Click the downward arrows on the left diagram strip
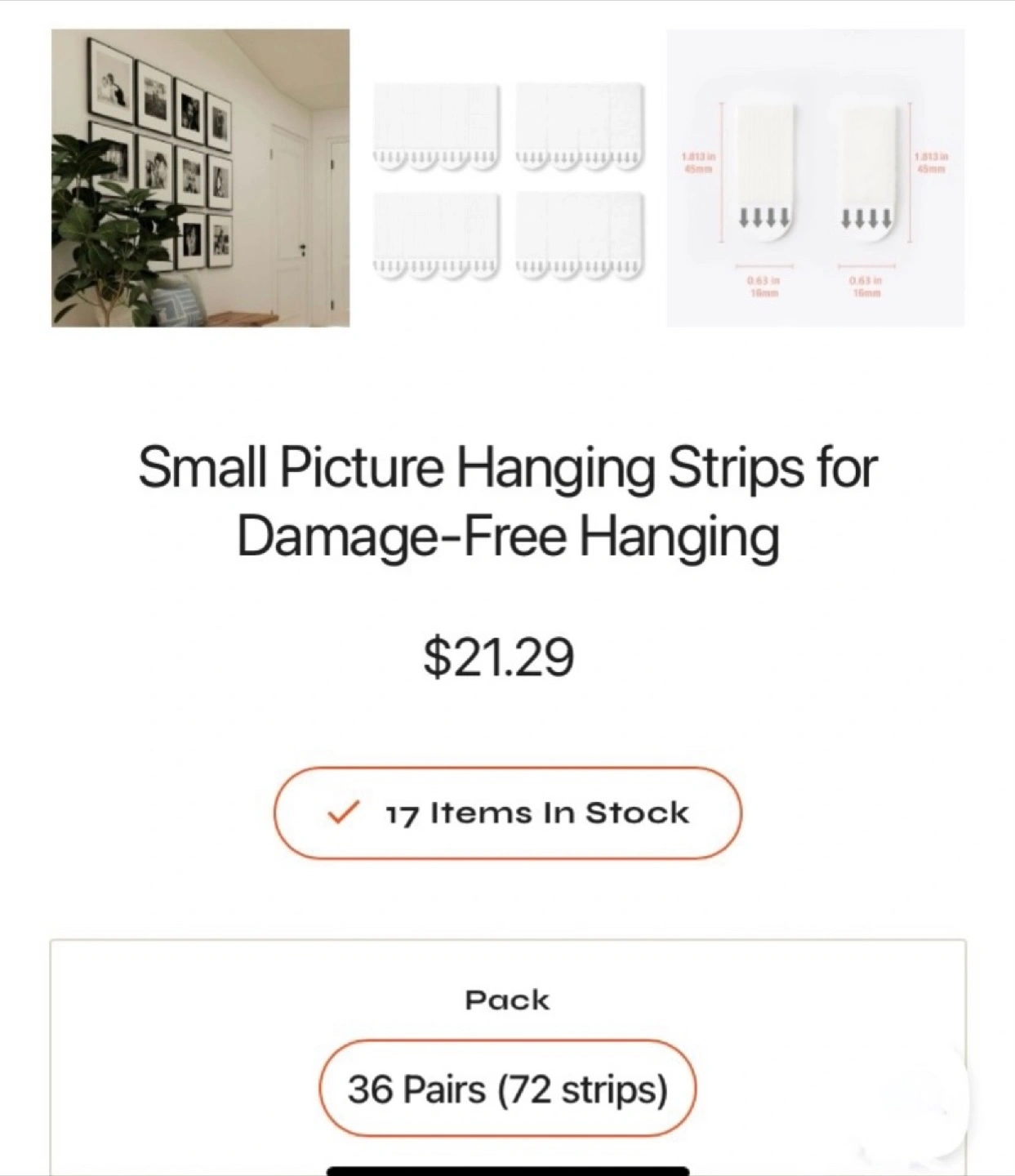 (764, 217)
